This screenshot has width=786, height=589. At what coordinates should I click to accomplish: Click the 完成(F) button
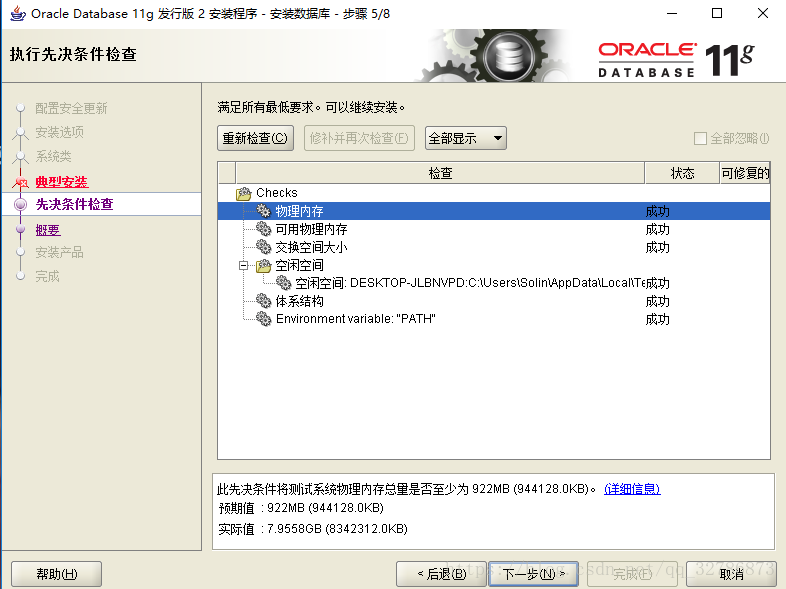[632, 574]
